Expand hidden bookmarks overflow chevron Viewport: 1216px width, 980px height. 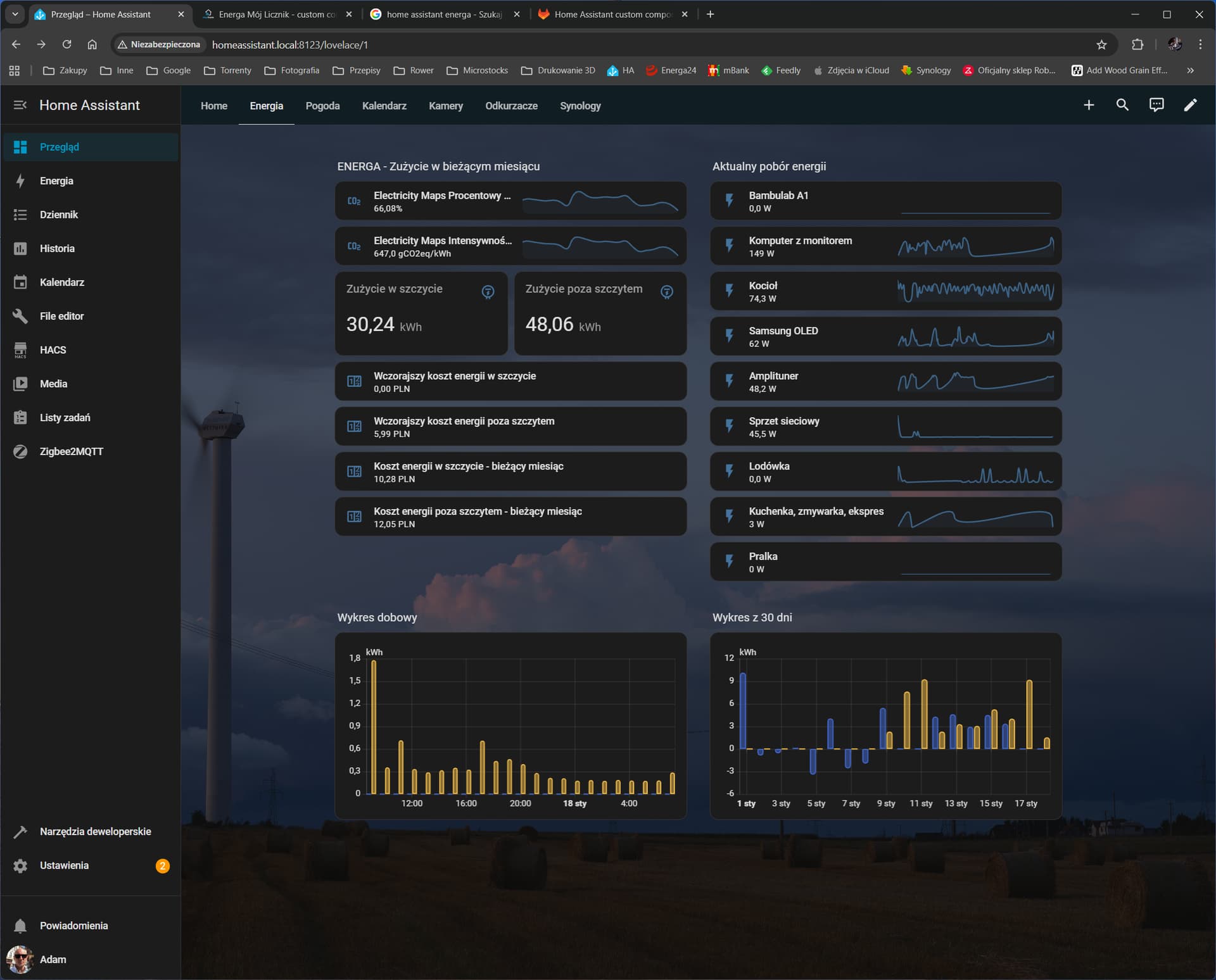[x=1190, y=70]
